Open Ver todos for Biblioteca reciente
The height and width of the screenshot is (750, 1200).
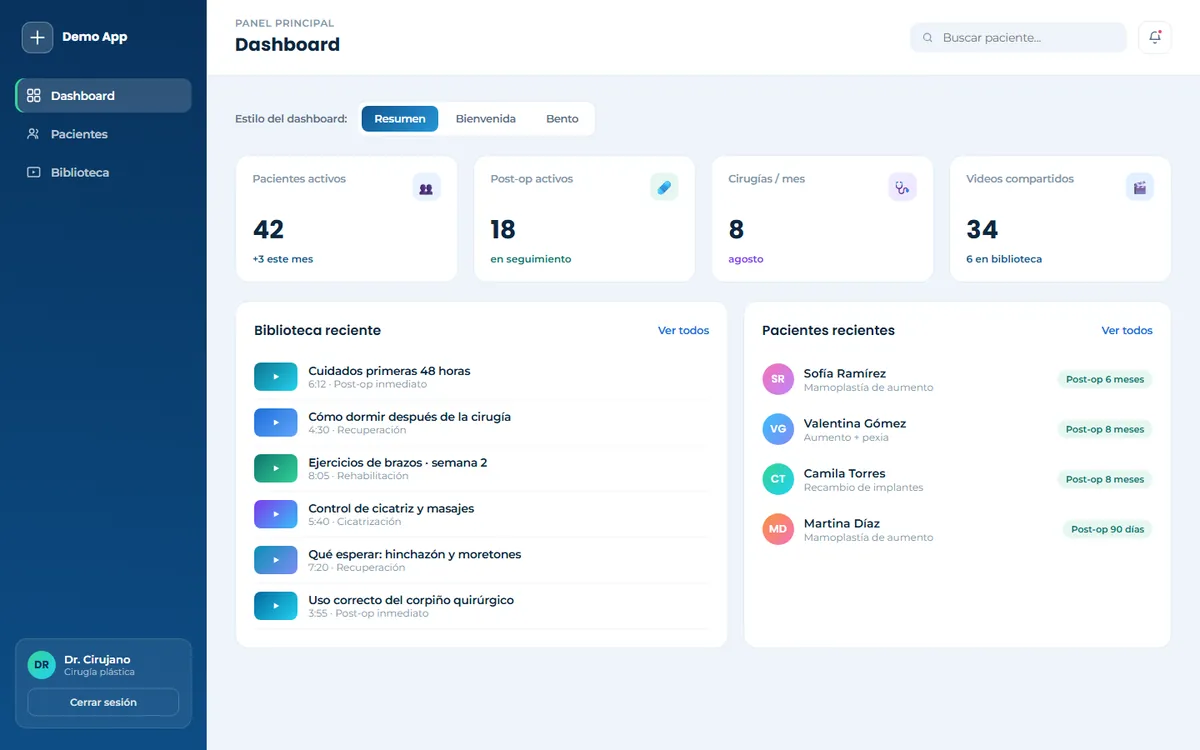point(684,331)
